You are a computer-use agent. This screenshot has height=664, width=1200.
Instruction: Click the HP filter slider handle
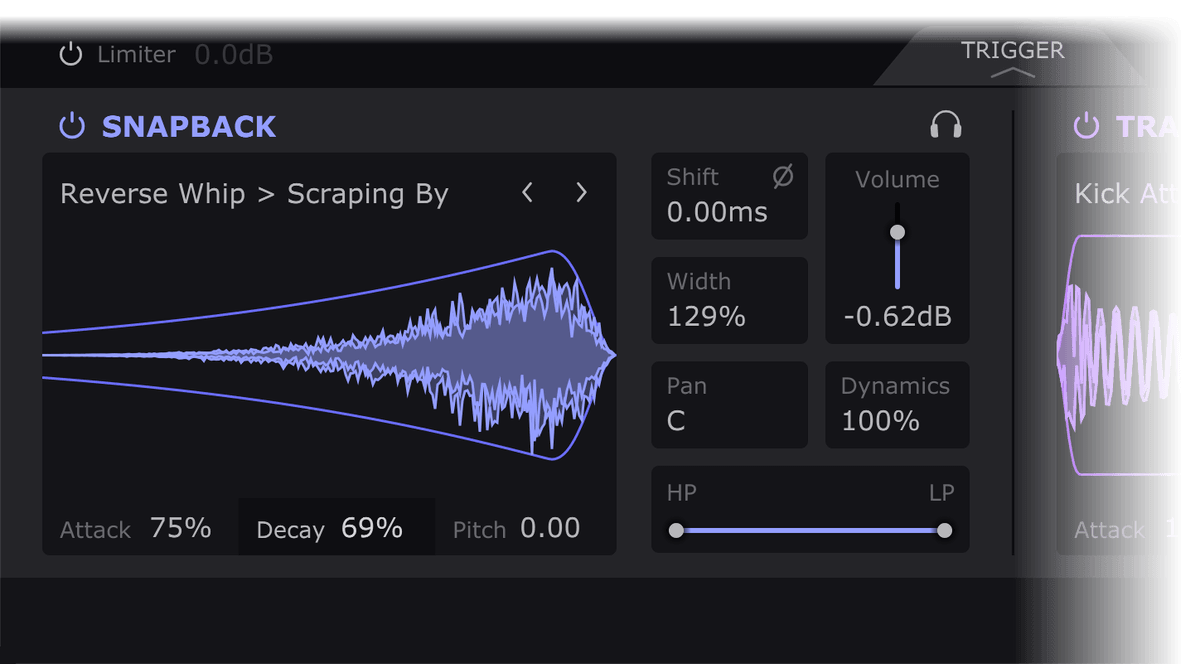point(676,530)
